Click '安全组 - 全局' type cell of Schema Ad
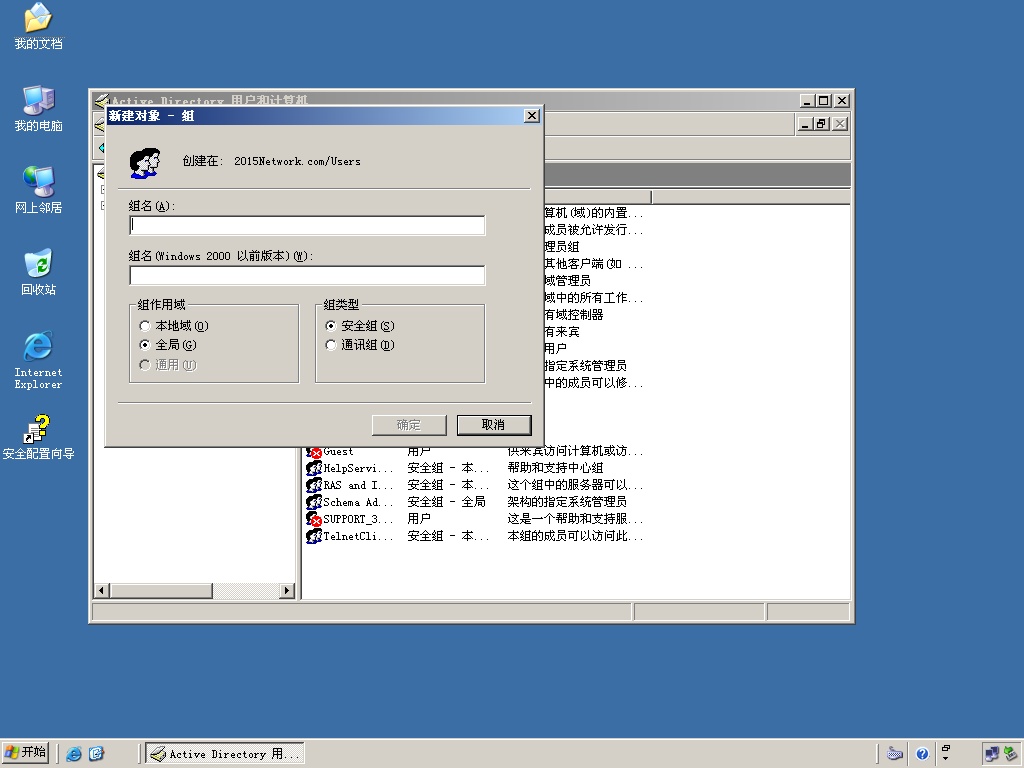This screenshot has height=768, width=1024. 447,502
